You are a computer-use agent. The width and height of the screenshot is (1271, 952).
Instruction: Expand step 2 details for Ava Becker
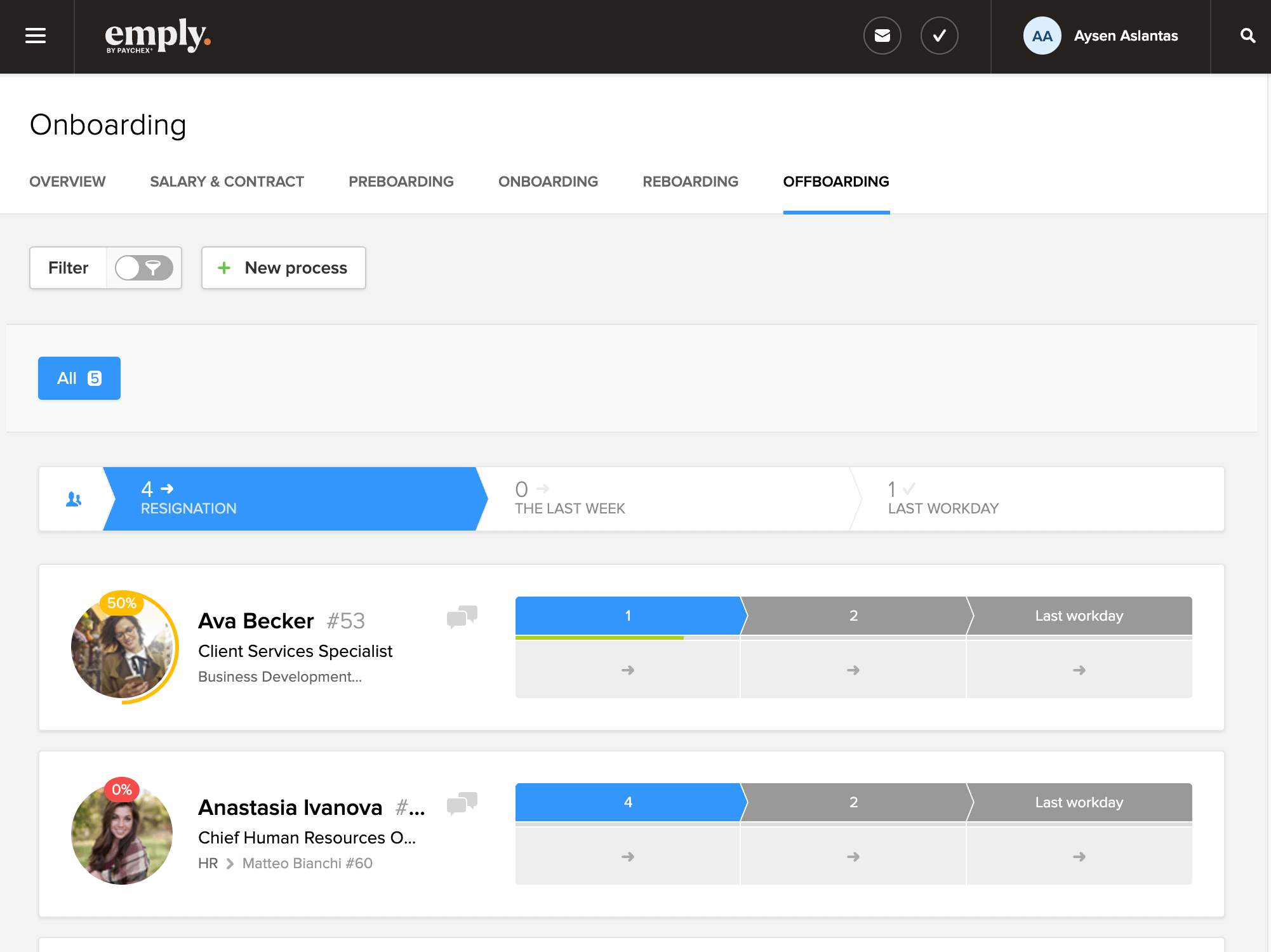tap(853, 669)
